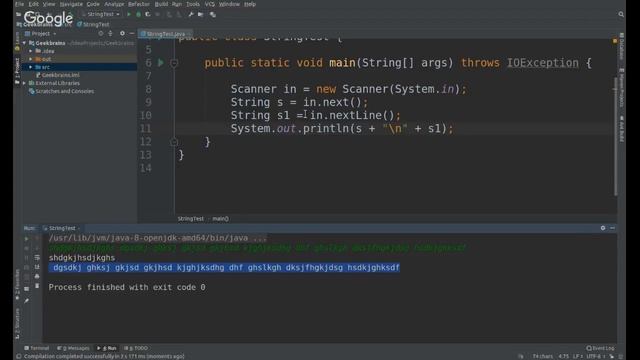Click the Favorites side tab on left edge
This screenshot has width=640, height=360.
click(x=18, y=284)
